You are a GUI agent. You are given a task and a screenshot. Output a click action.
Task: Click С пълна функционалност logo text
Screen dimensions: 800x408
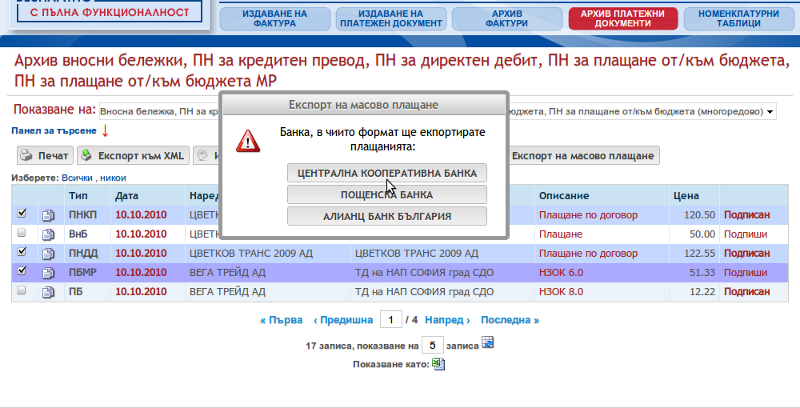point(109,12)
